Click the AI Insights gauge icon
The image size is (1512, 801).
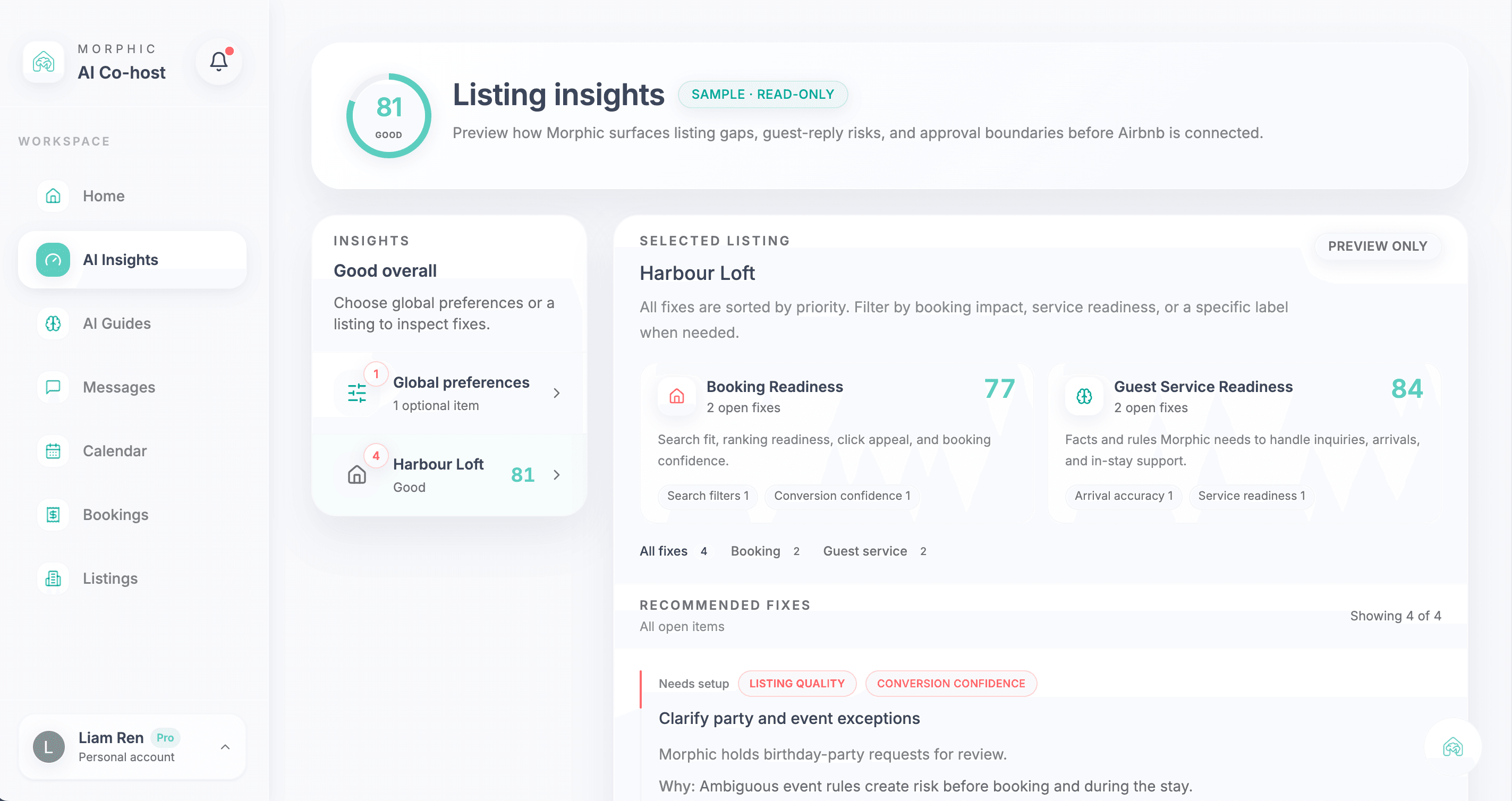(53, 260)
